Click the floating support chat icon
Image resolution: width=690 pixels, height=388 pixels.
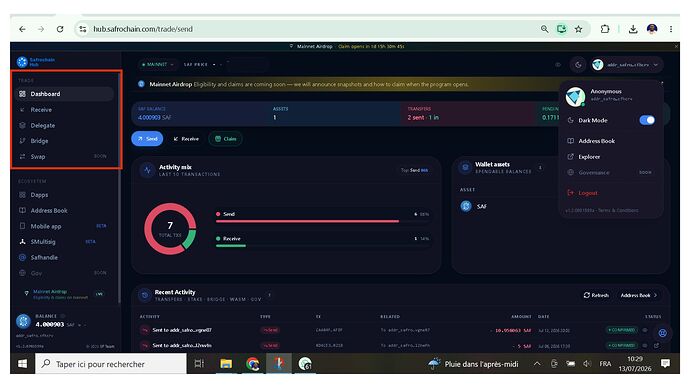(662, 333)
